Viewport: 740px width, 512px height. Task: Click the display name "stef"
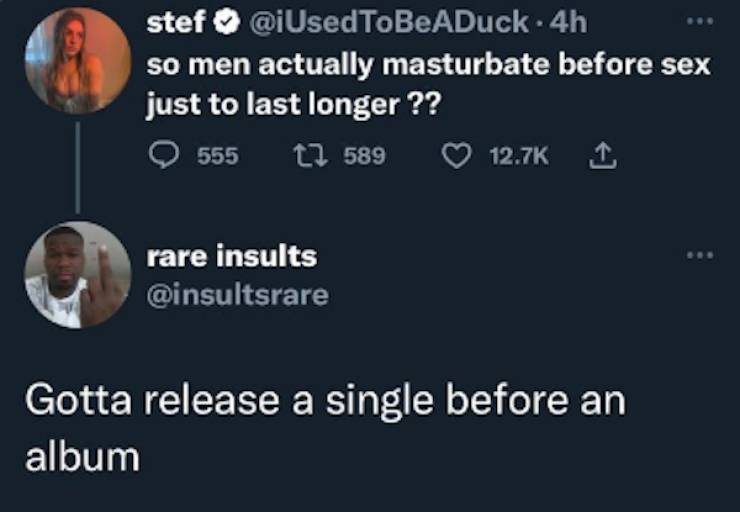[176, 24]
